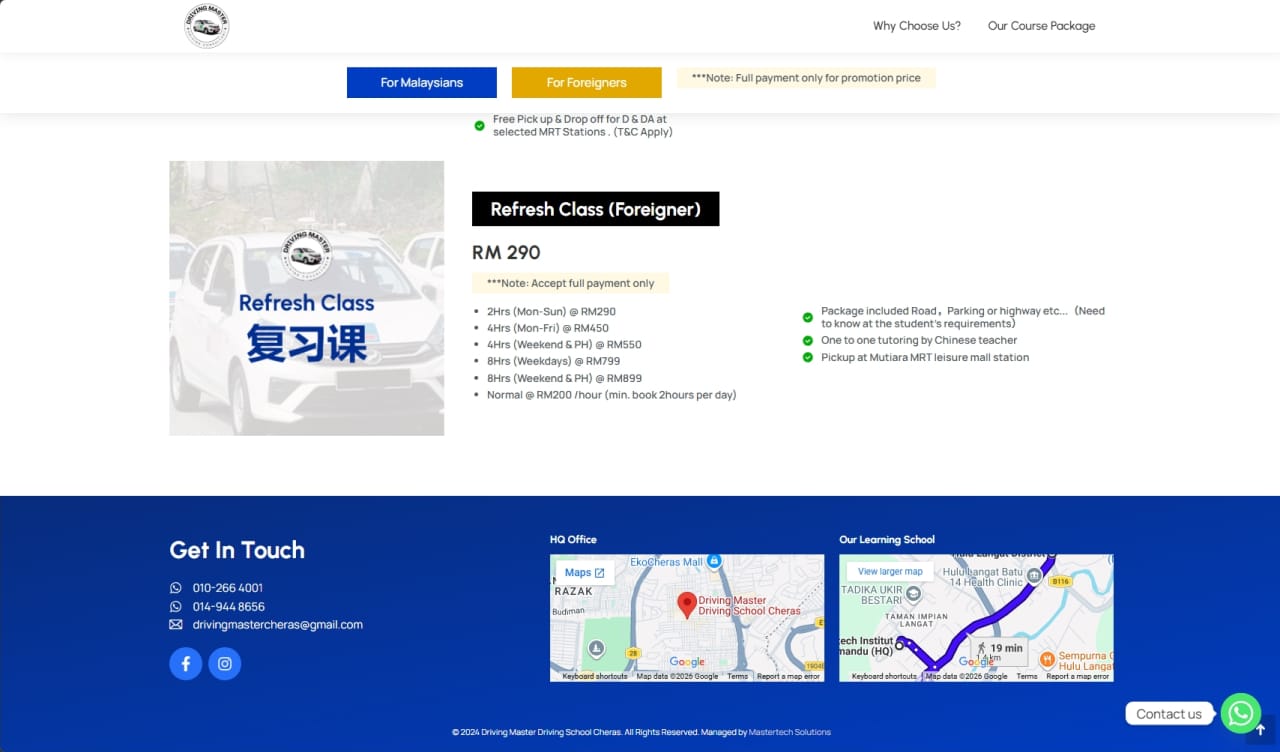
Task: Click green check beside Free Pick up & Drop off
Action: click(479, 125)
